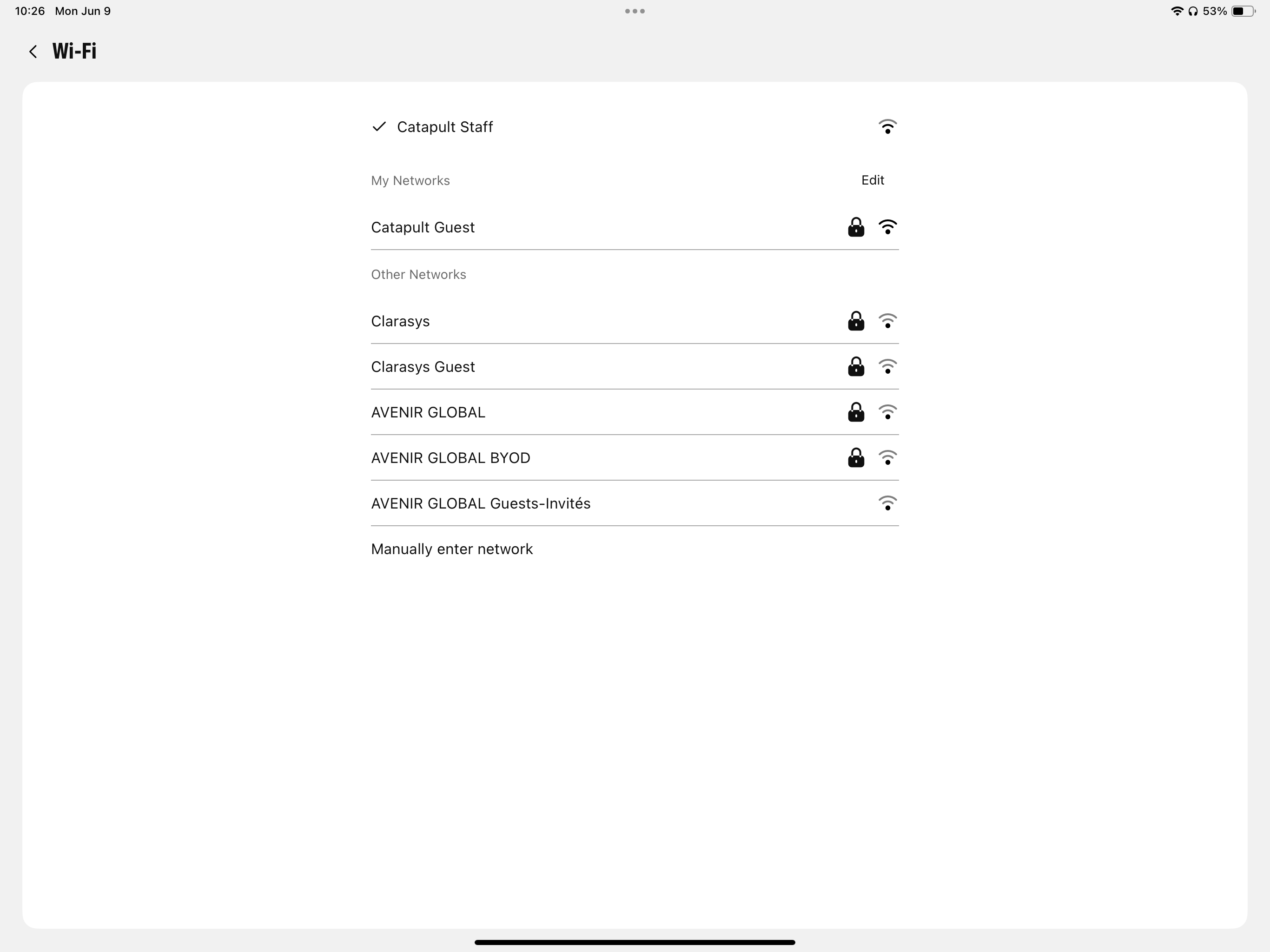Open Manually enter network
Image resolution: width=1270 pixels, height=952 pixels.
[635, 549]
